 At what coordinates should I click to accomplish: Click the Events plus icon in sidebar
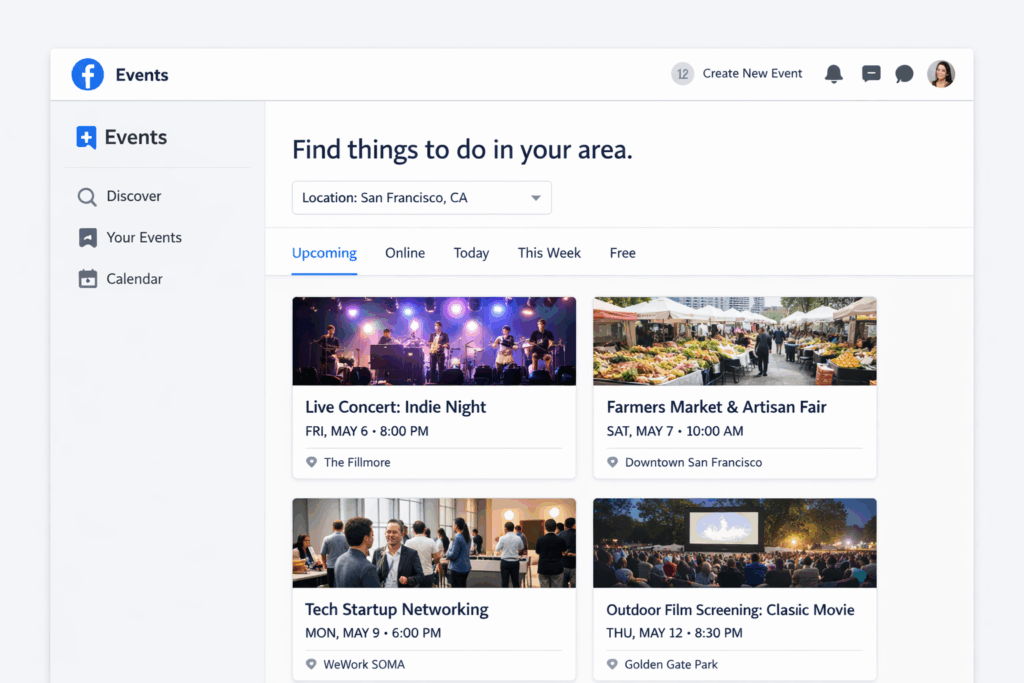85,137
